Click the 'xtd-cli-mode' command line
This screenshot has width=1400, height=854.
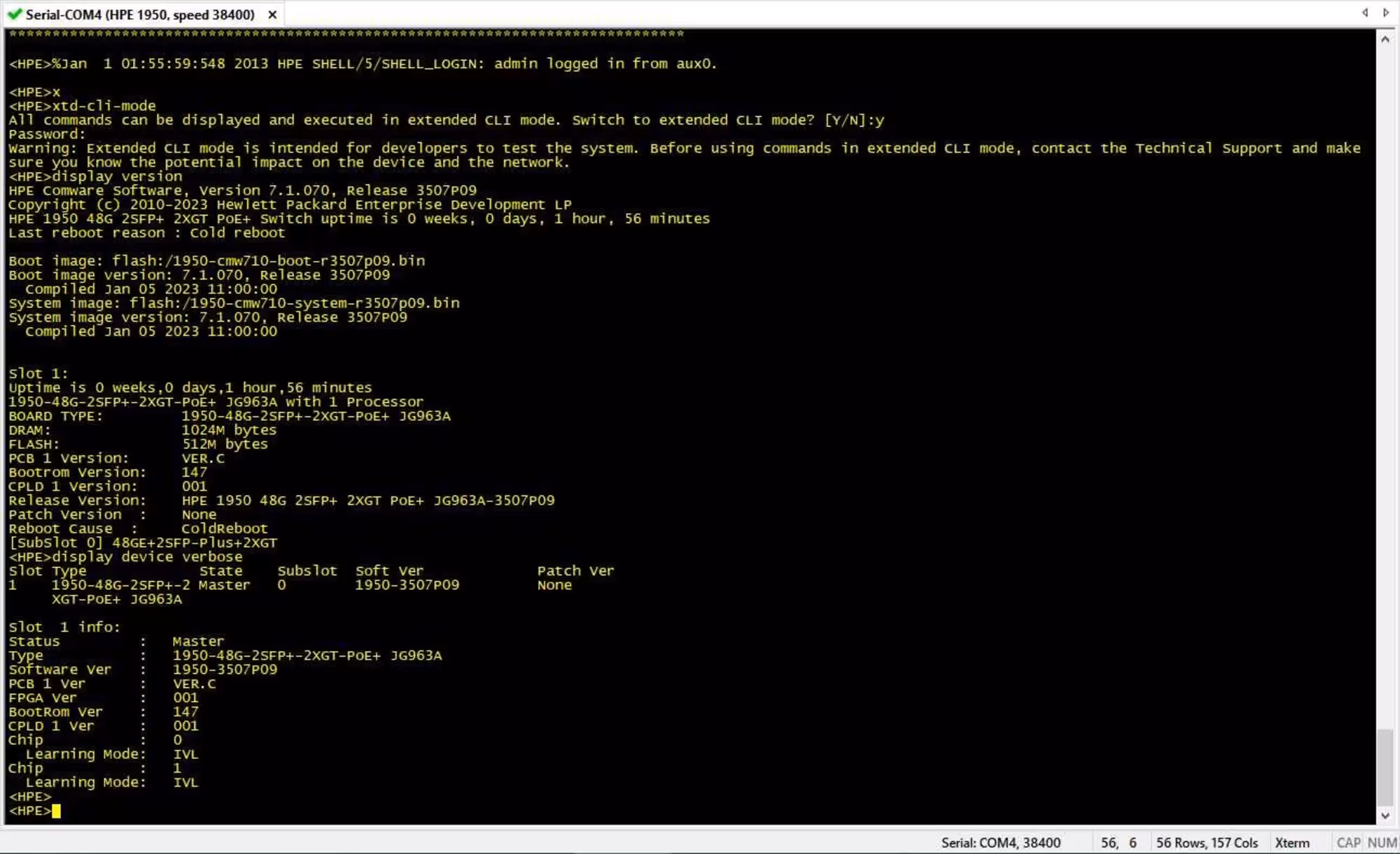tap(82, 106)
